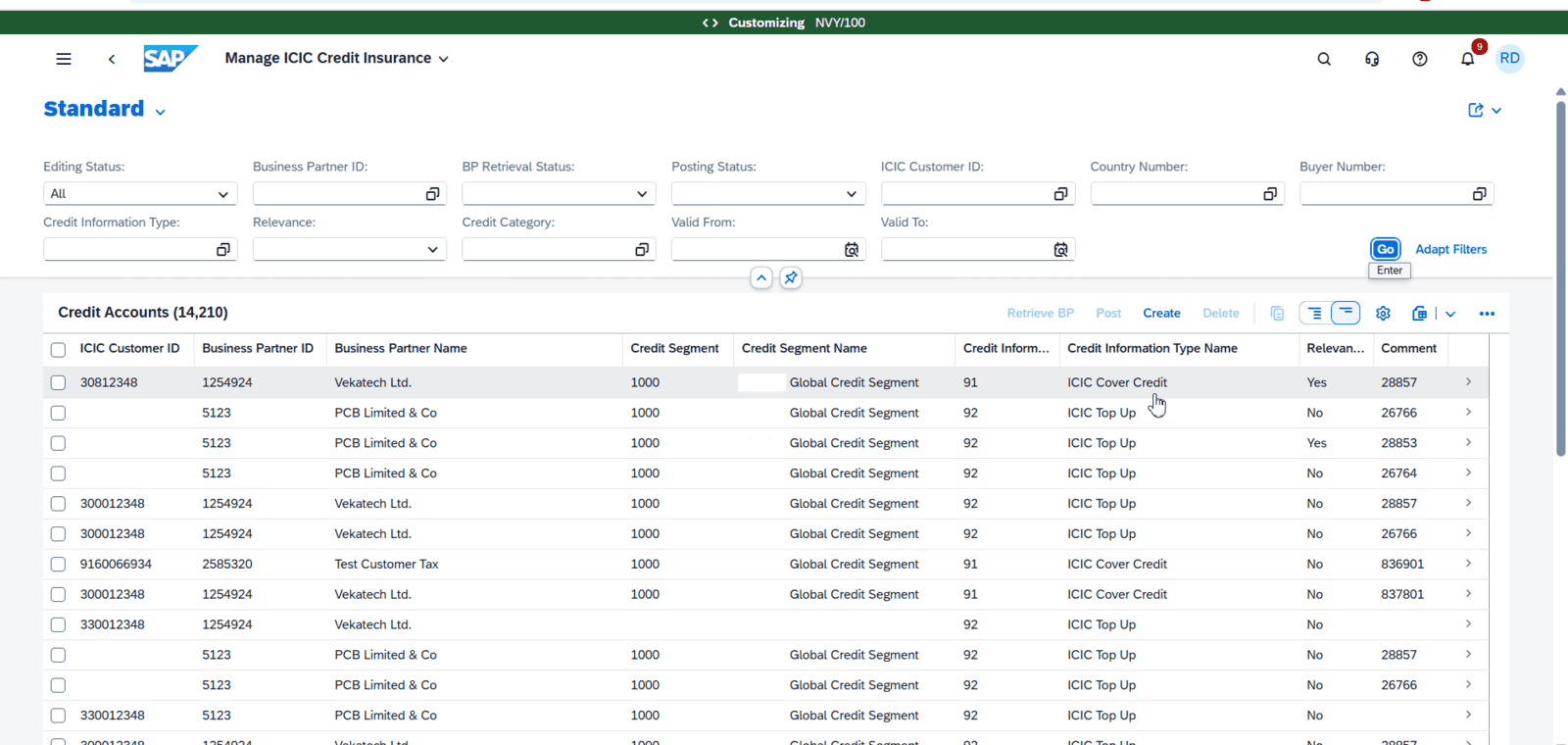Expand the Editing Status dropdown
This screenshot has width=1568, height=745.
223,194
